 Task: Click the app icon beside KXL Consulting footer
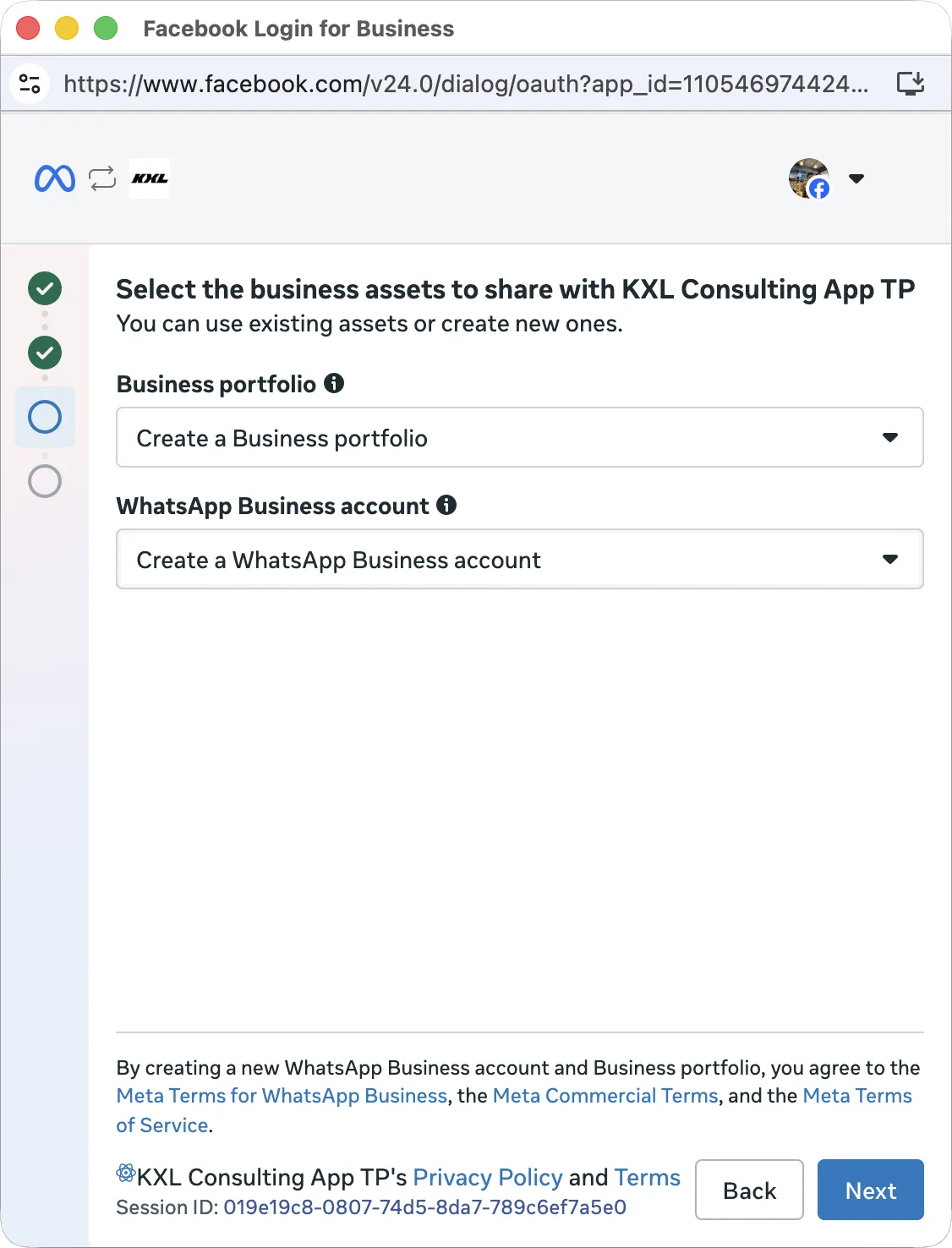126,1173
